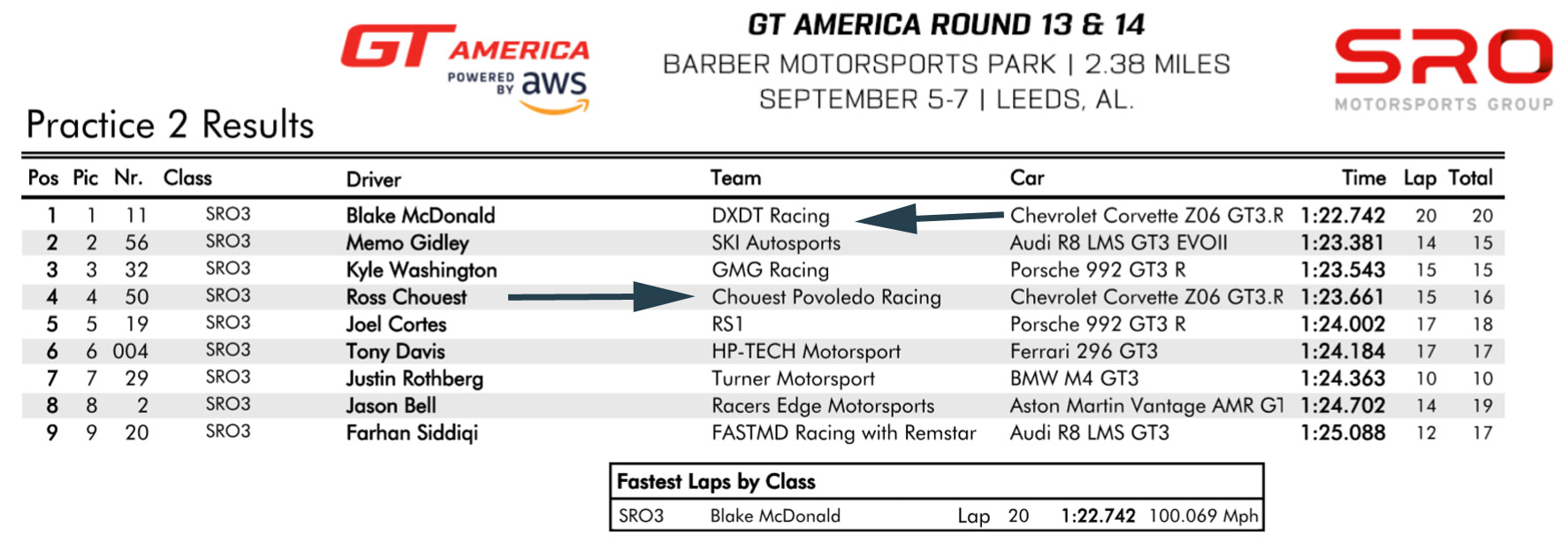1568x550 pixels.
Task: Select the Turner Motorsport team entry
Action: click(793, 378)
